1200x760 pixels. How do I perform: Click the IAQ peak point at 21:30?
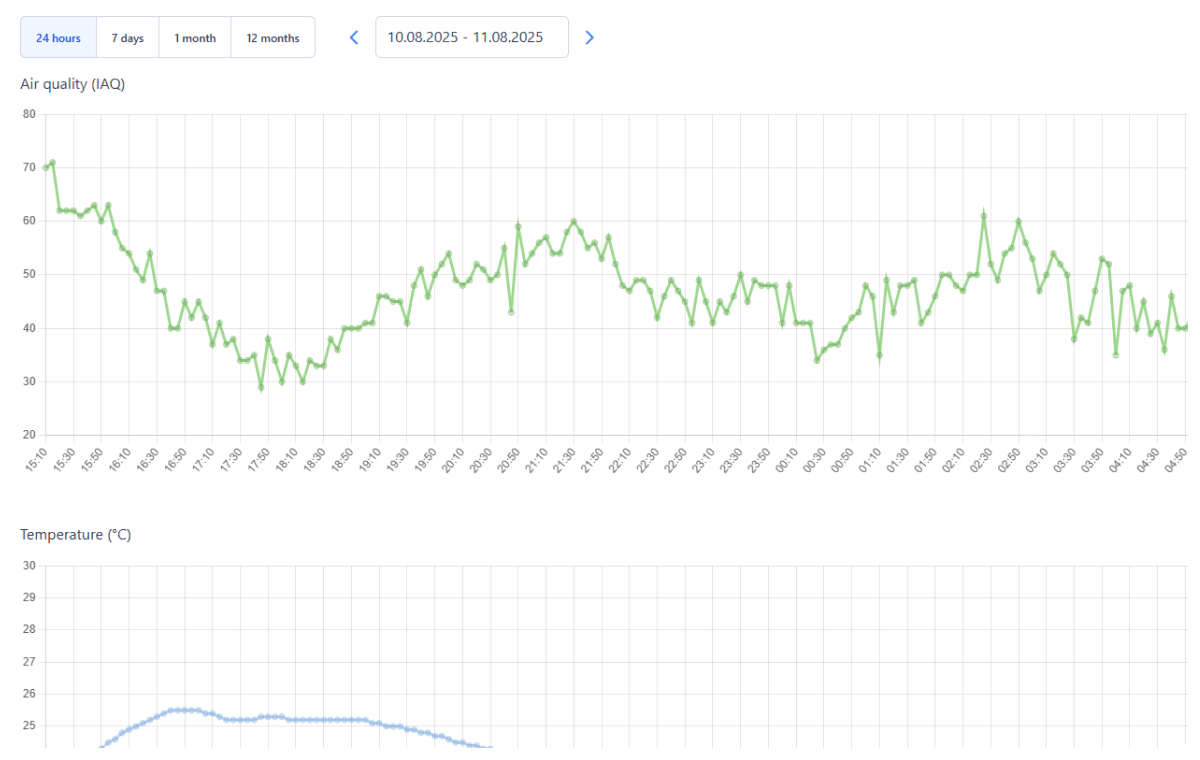tap(574, 221)
